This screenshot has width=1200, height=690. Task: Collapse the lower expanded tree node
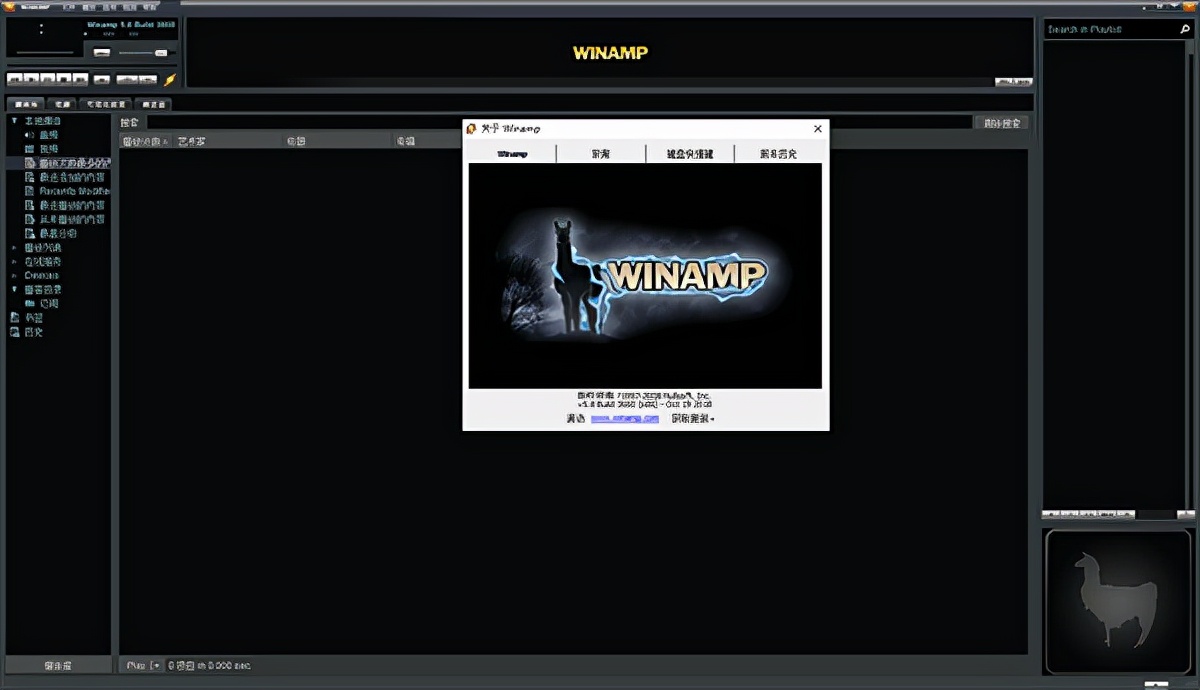[14, 289]
